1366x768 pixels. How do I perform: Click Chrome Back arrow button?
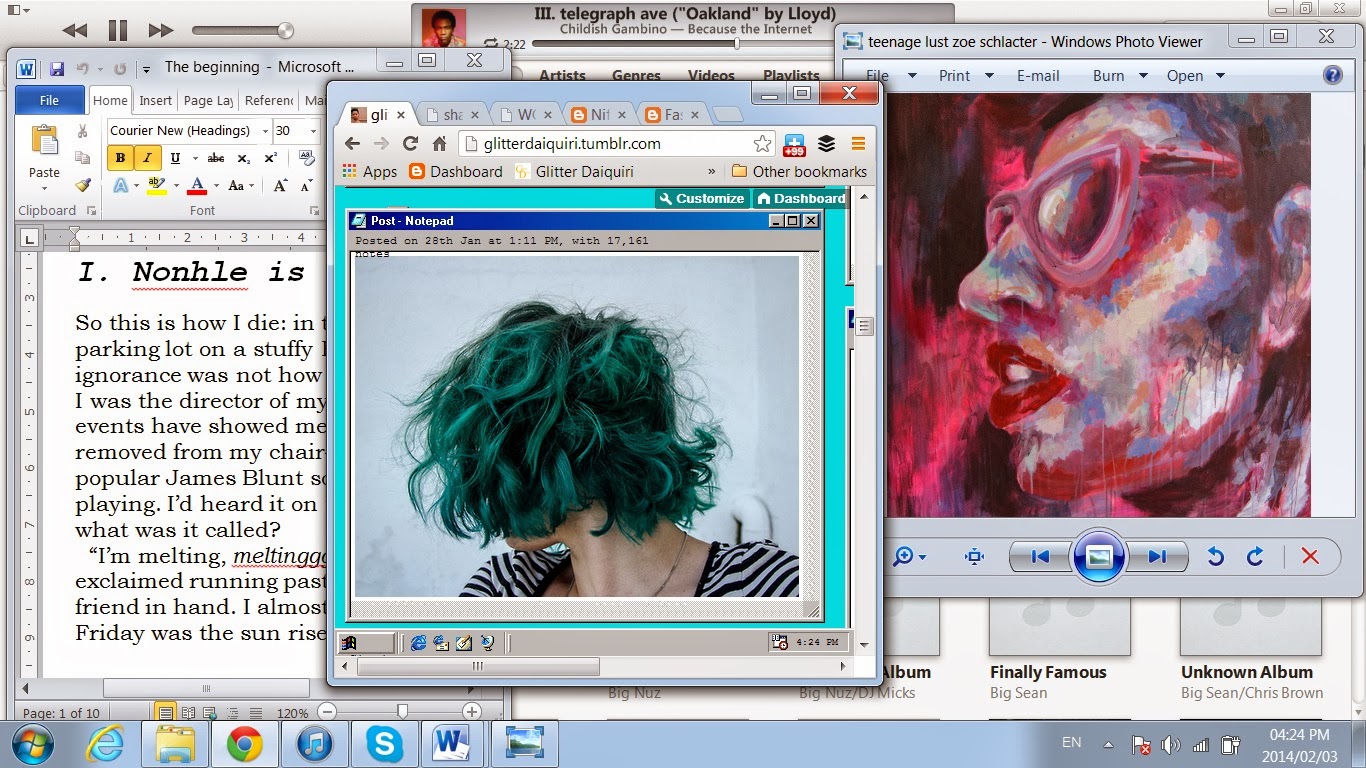[352, 144]
